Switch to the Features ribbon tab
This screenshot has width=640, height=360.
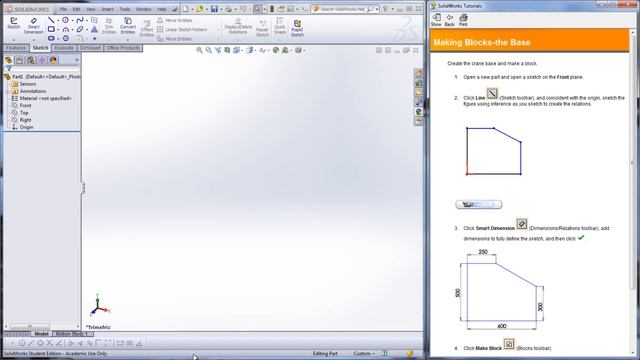point(16,48)
